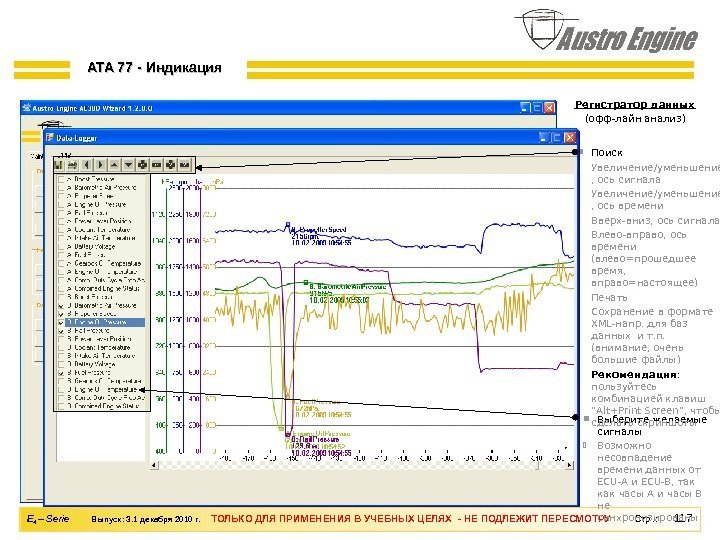Enable A: Fuel Pressure checkbox
This screenshot has height=540, width=720.
pyautogui.click(x=61, y=255)
